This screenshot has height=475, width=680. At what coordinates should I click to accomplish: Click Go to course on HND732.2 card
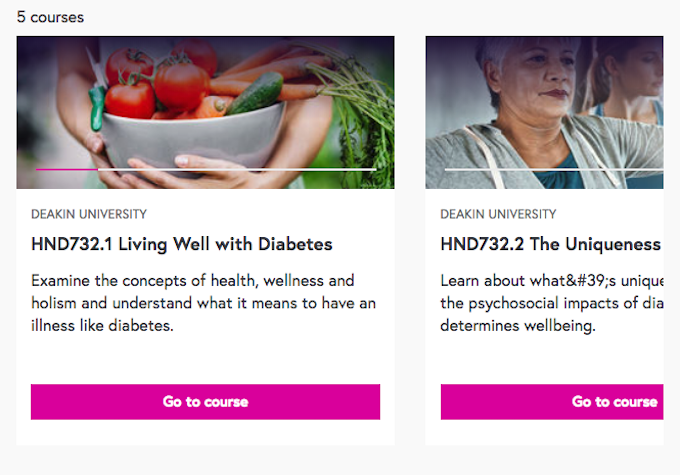pyautogui.click(x=552, y=402)
